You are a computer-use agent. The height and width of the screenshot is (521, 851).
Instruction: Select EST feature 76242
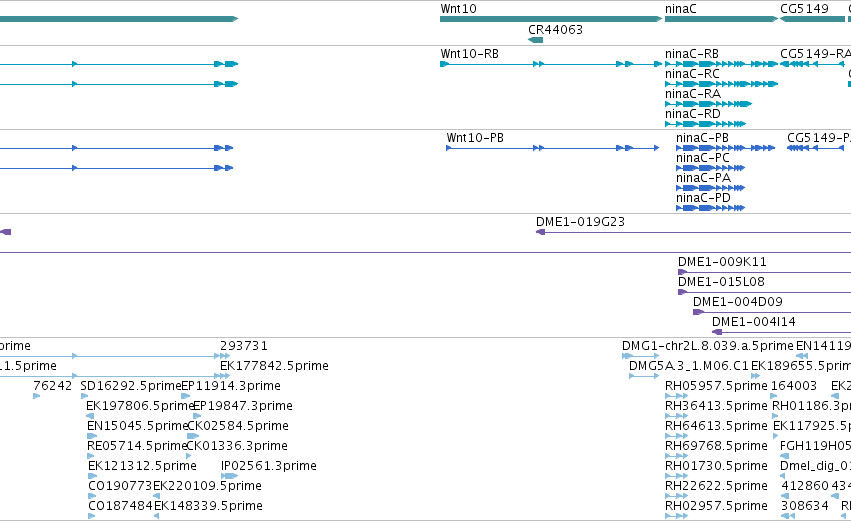[x=53, y=386]
